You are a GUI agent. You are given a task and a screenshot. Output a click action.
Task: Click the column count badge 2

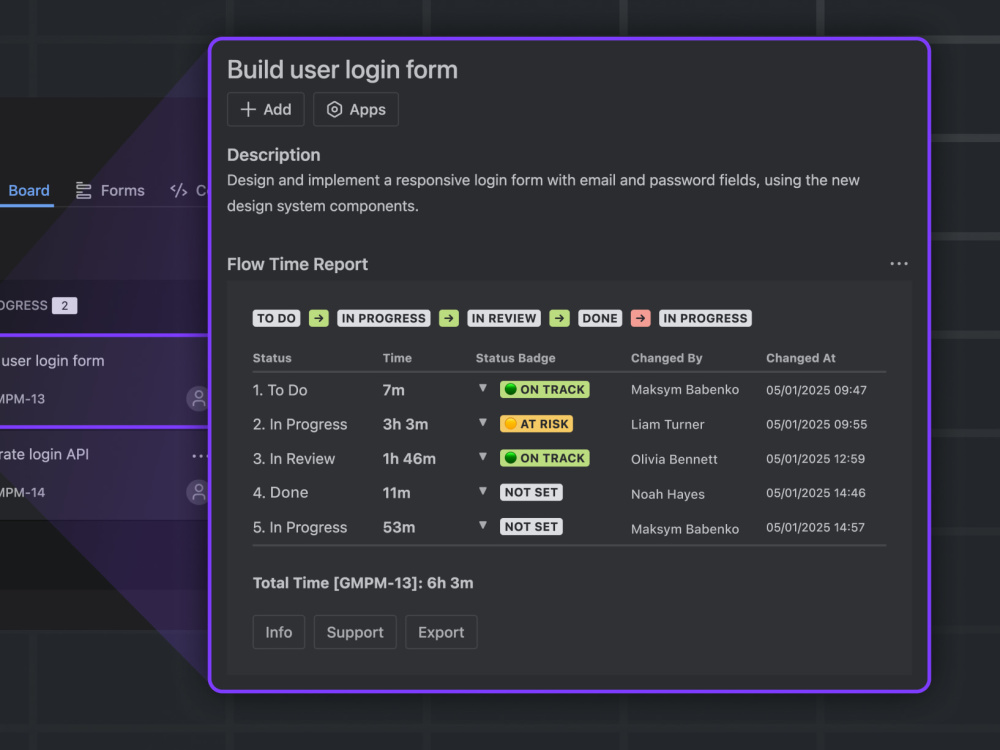[x=64, y=305]
